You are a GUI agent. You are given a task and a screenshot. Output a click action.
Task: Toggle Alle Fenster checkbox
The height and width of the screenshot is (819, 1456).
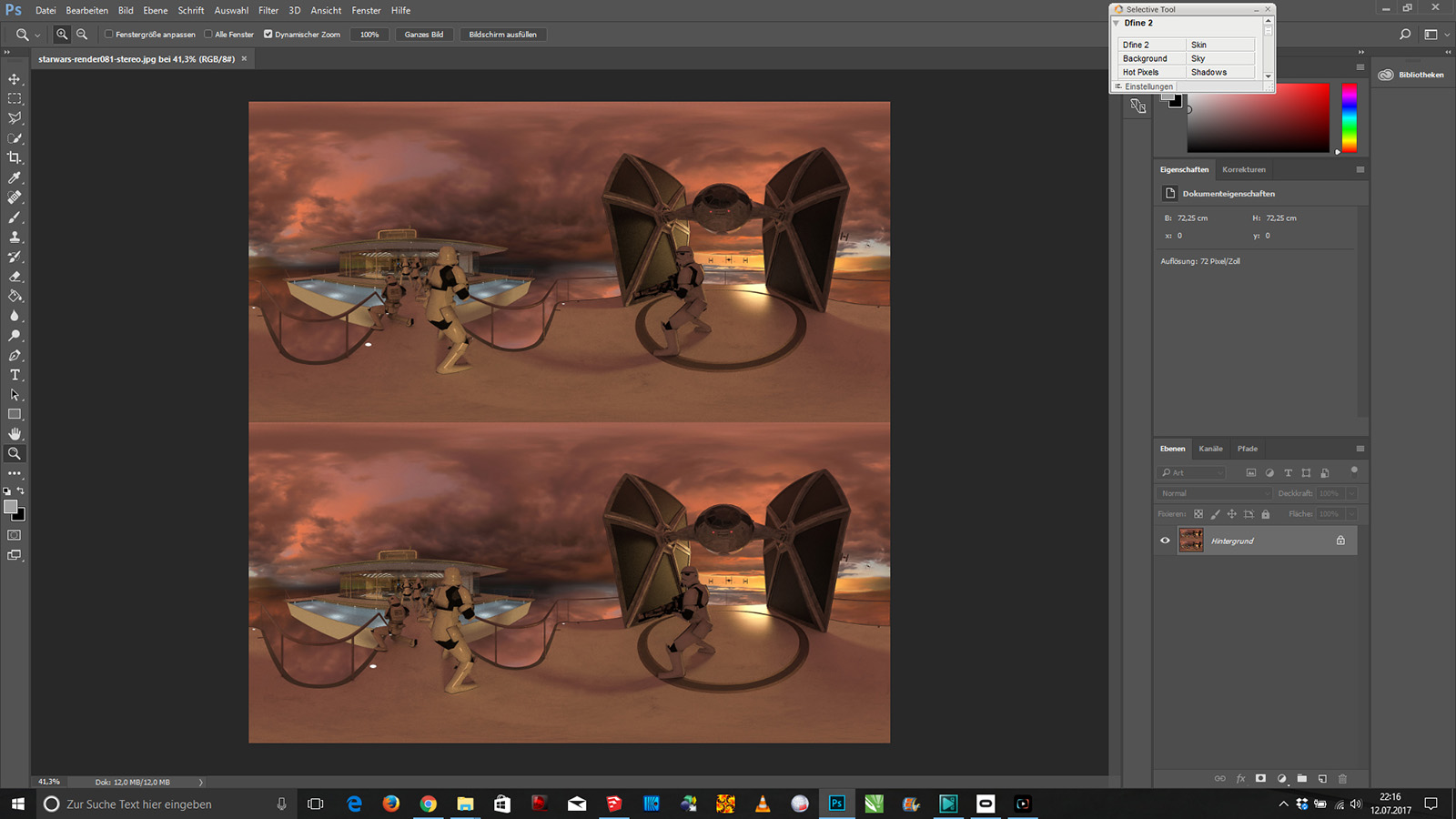[x=208, y=35]
